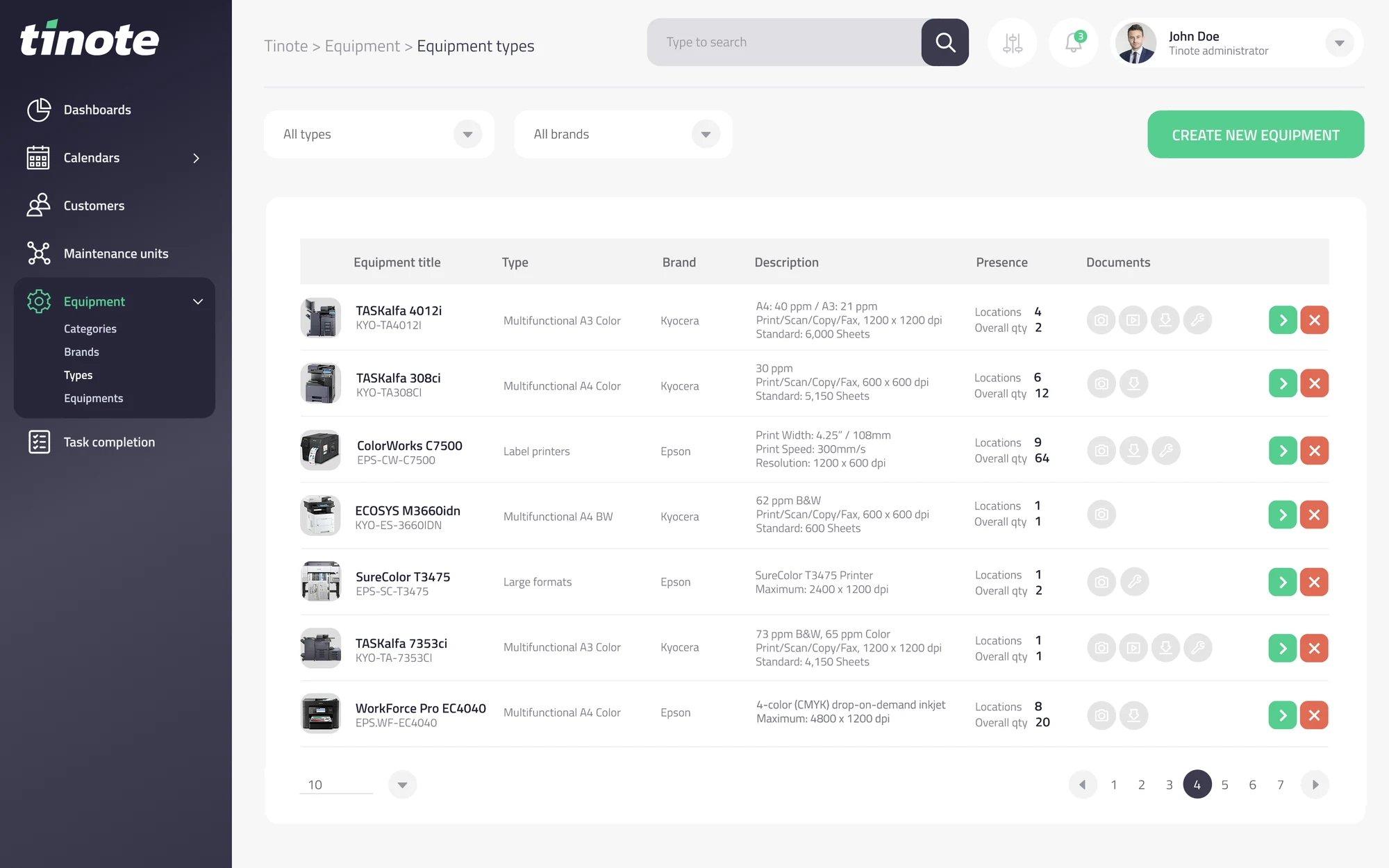Download documents for TASKalfa 4012i
This screenshot has width=1389, height=868.
click(x=1165, y=320)
